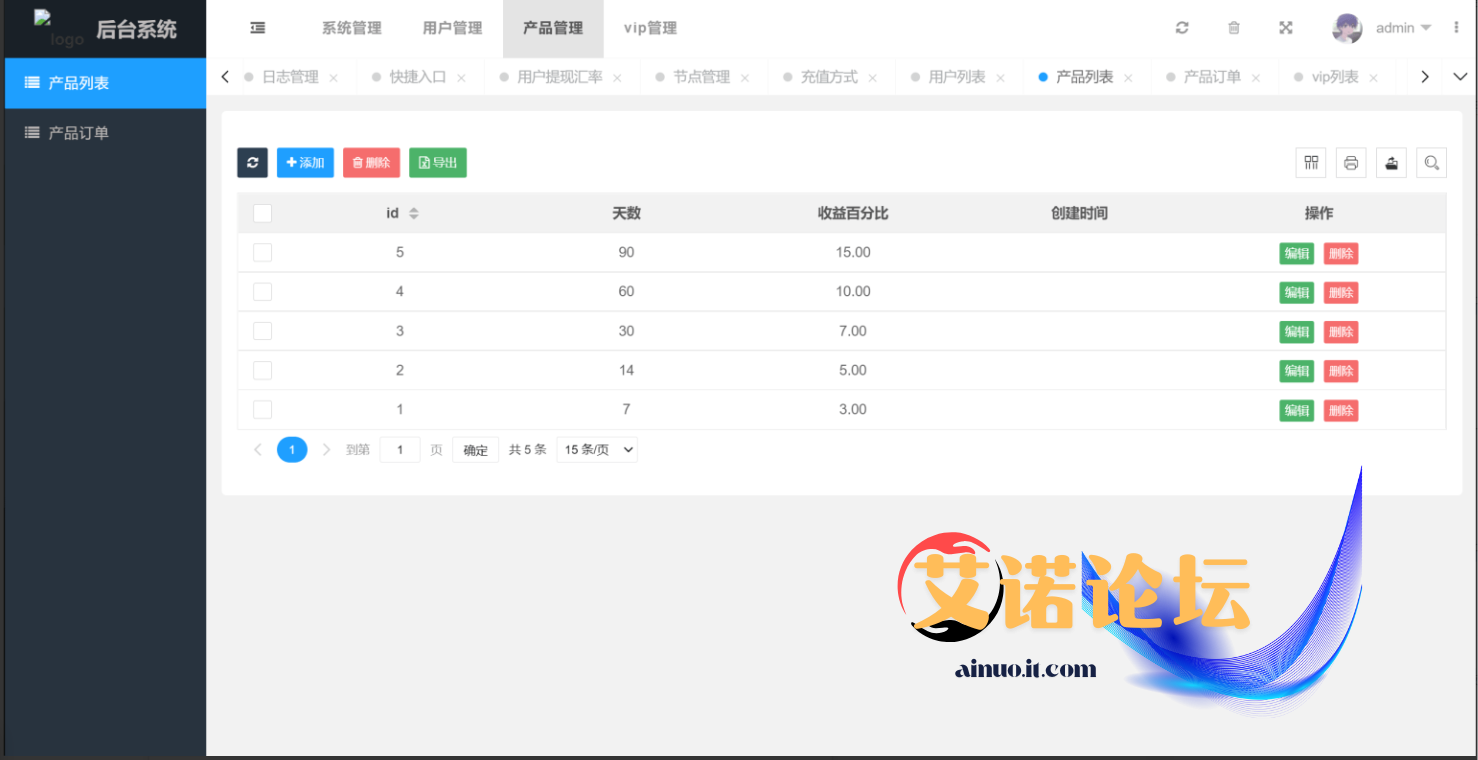Switch to the 用户列表 tab

tap(957, 77)
